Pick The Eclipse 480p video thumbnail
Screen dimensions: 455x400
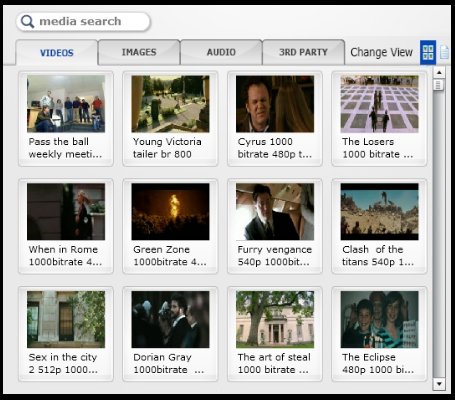(x=379, y=319)
